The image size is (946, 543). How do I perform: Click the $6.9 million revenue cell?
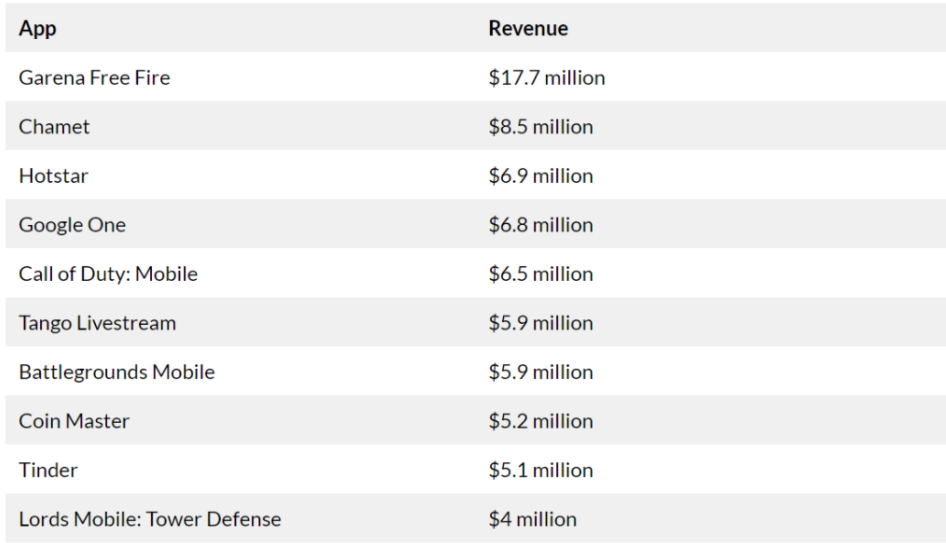click(x=540, y=175)
